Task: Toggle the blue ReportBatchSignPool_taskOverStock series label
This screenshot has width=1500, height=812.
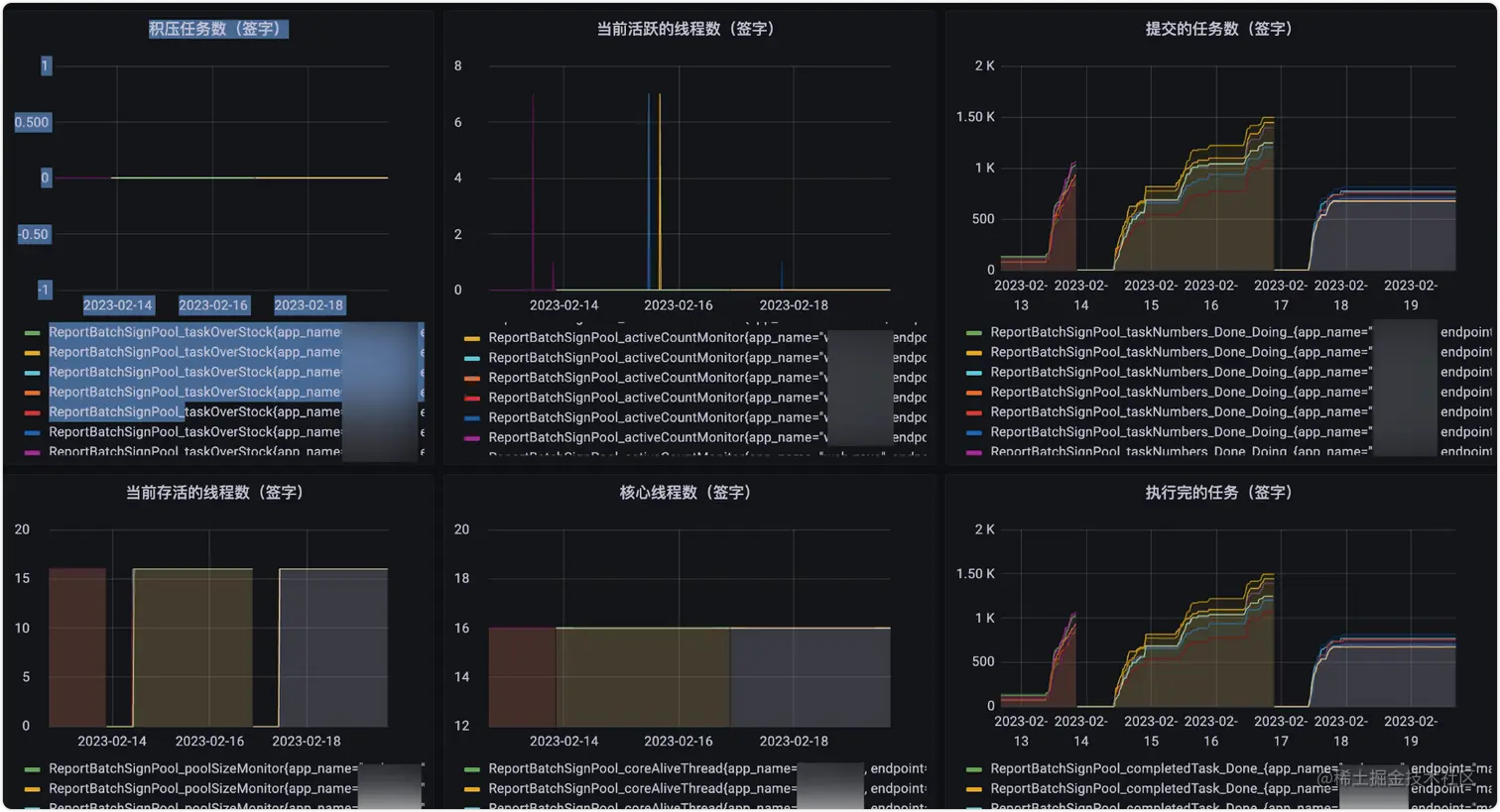Action: [194, 431]
